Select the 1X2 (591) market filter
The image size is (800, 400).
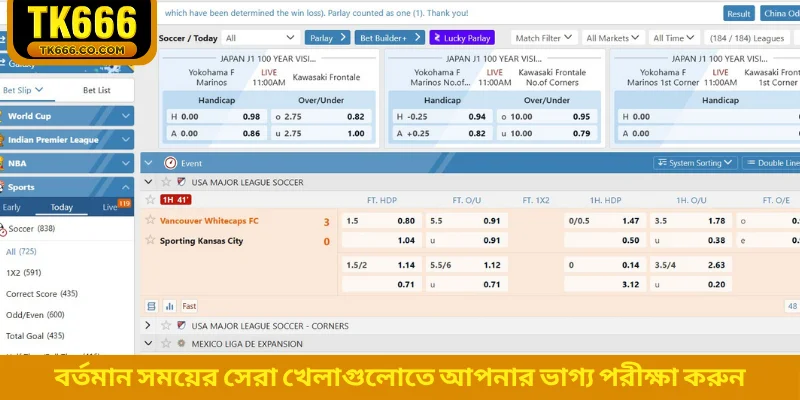point(23,272)
